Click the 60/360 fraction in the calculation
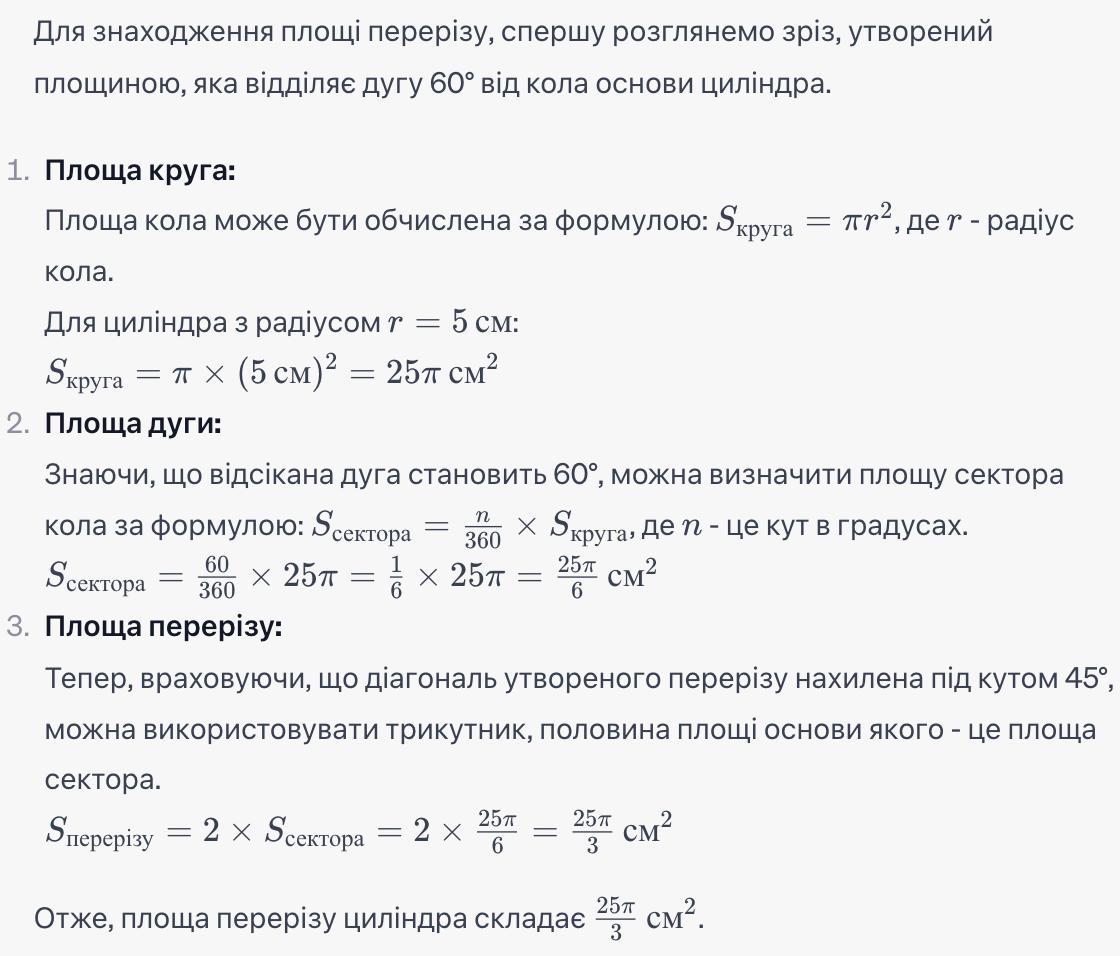1120x956 pixels. [216, 577]
